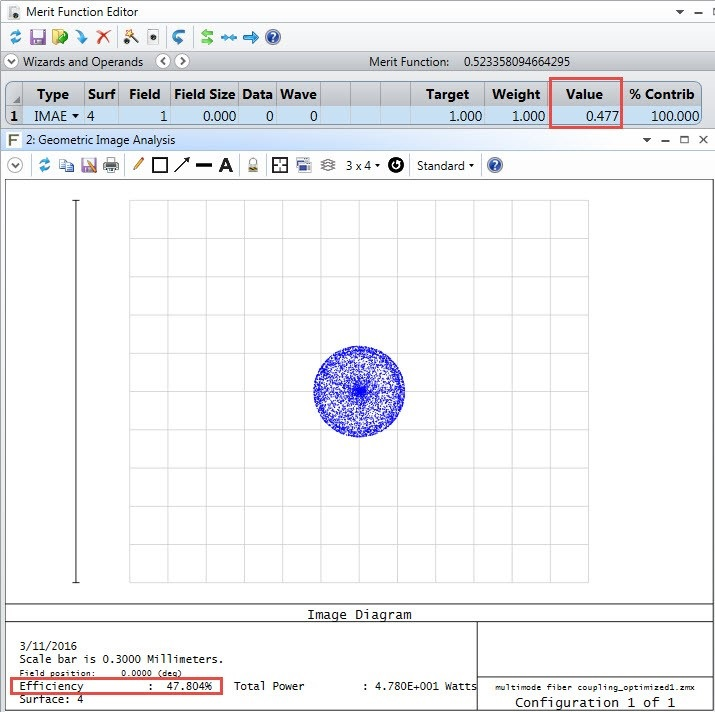Print the Geometric Image Analysis window
715x712 pixels.
pos(111,165)
